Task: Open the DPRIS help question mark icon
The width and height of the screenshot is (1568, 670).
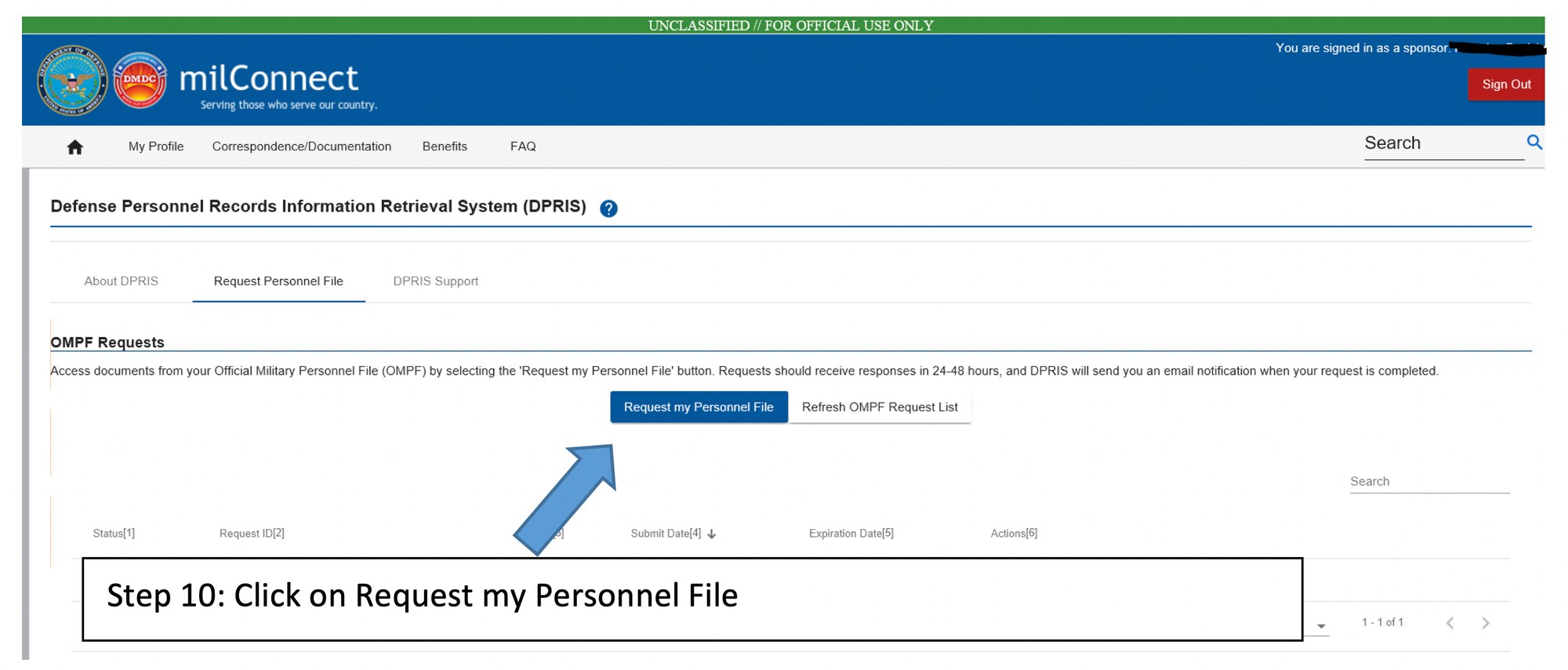Action: click(x=608, y=208)
